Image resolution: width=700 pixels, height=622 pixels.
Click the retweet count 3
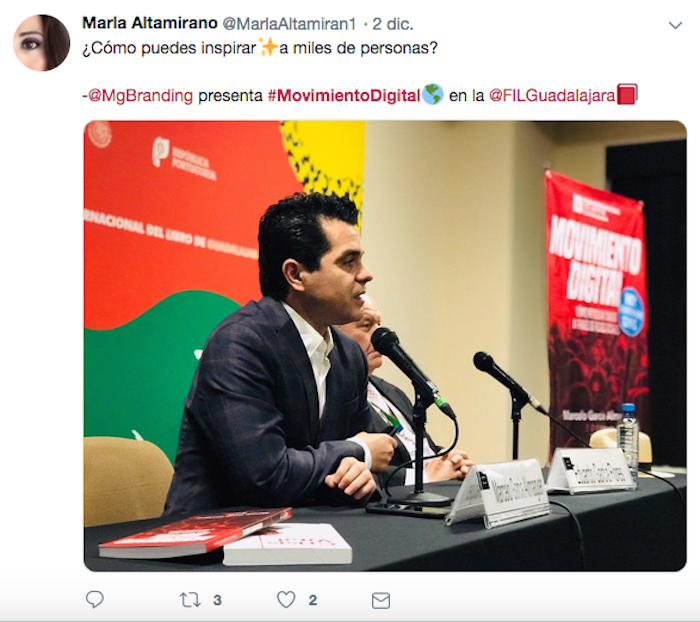coord(217,600)
